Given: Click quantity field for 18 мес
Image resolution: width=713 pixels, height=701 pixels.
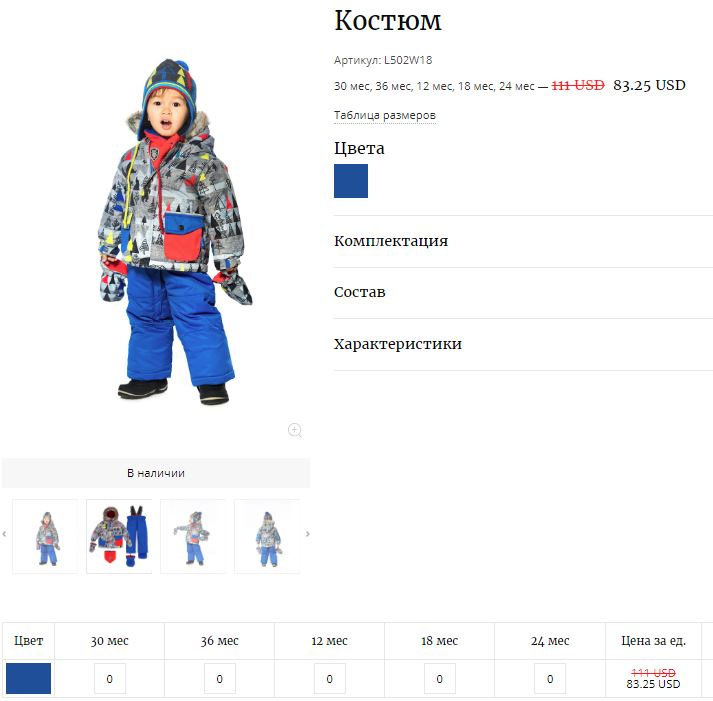Looking at the screenshot, I should (440, 679).
